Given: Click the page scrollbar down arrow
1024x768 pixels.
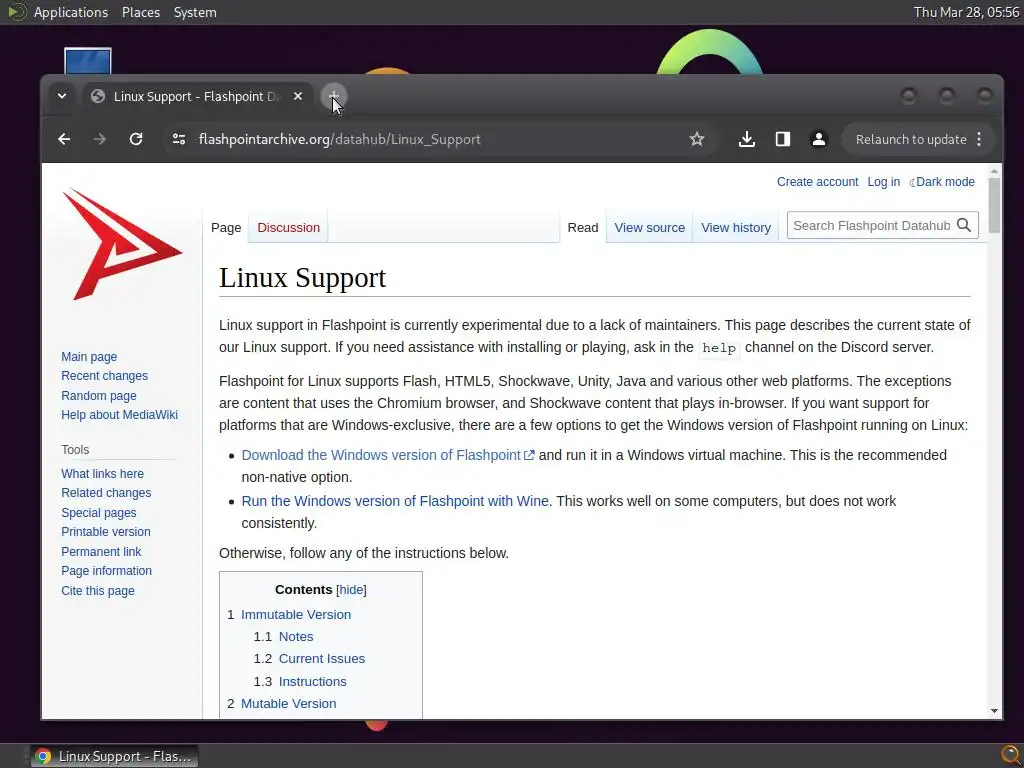Looking at the screenshot, I should [x=994, y=711].
